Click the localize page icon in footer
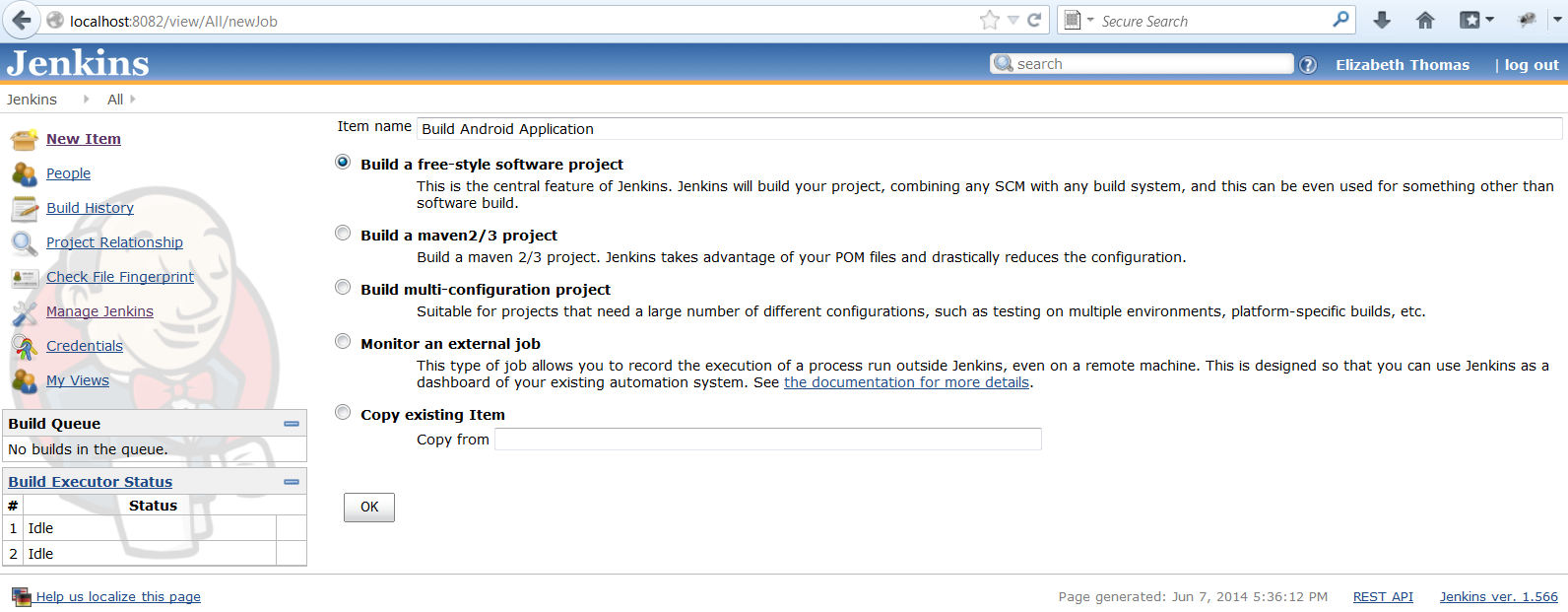1568x612 pixels. tap(21, 596)
